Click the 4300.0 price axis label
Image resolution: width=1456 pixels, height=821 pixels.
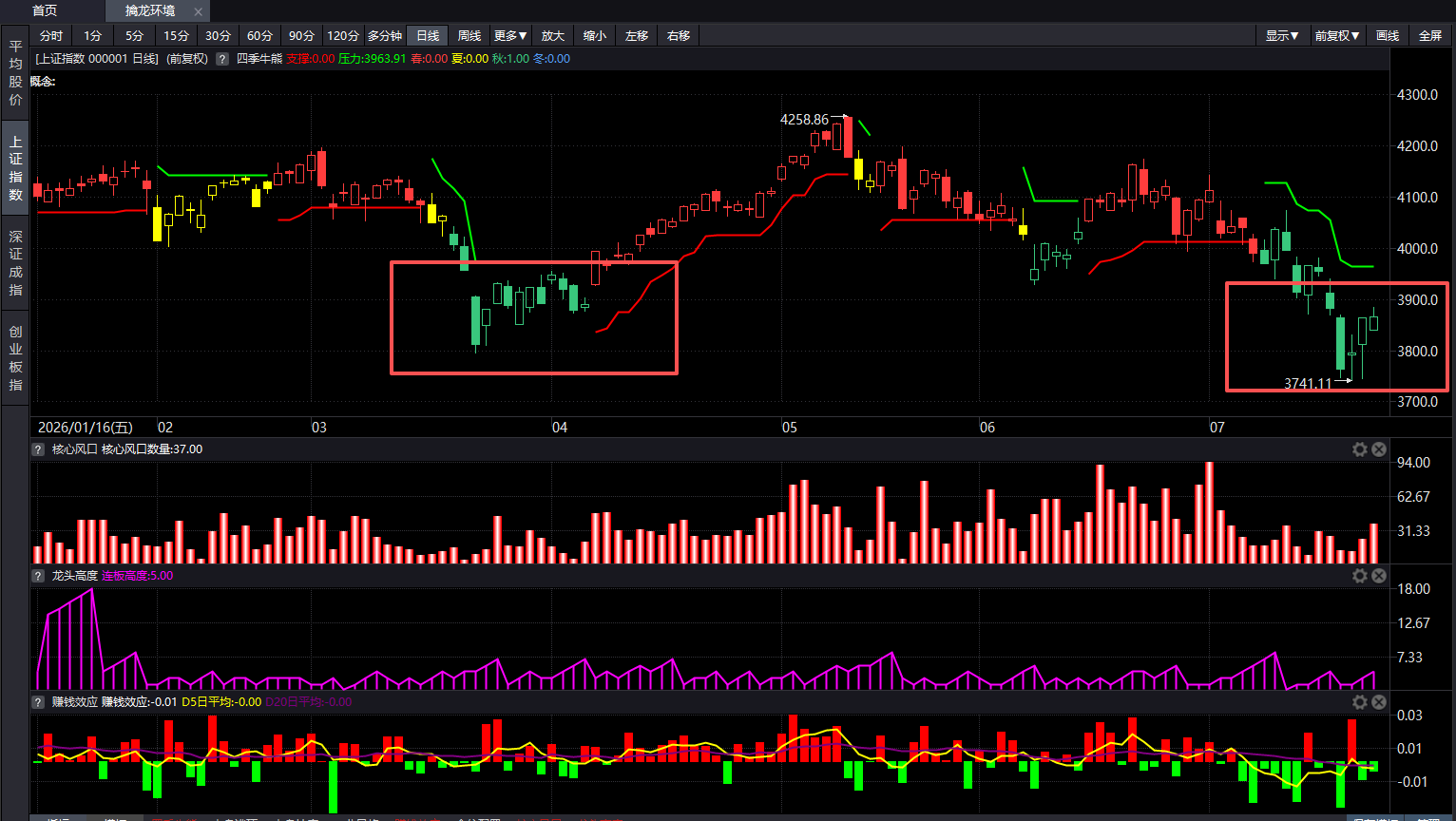[x=1417, y=95]
